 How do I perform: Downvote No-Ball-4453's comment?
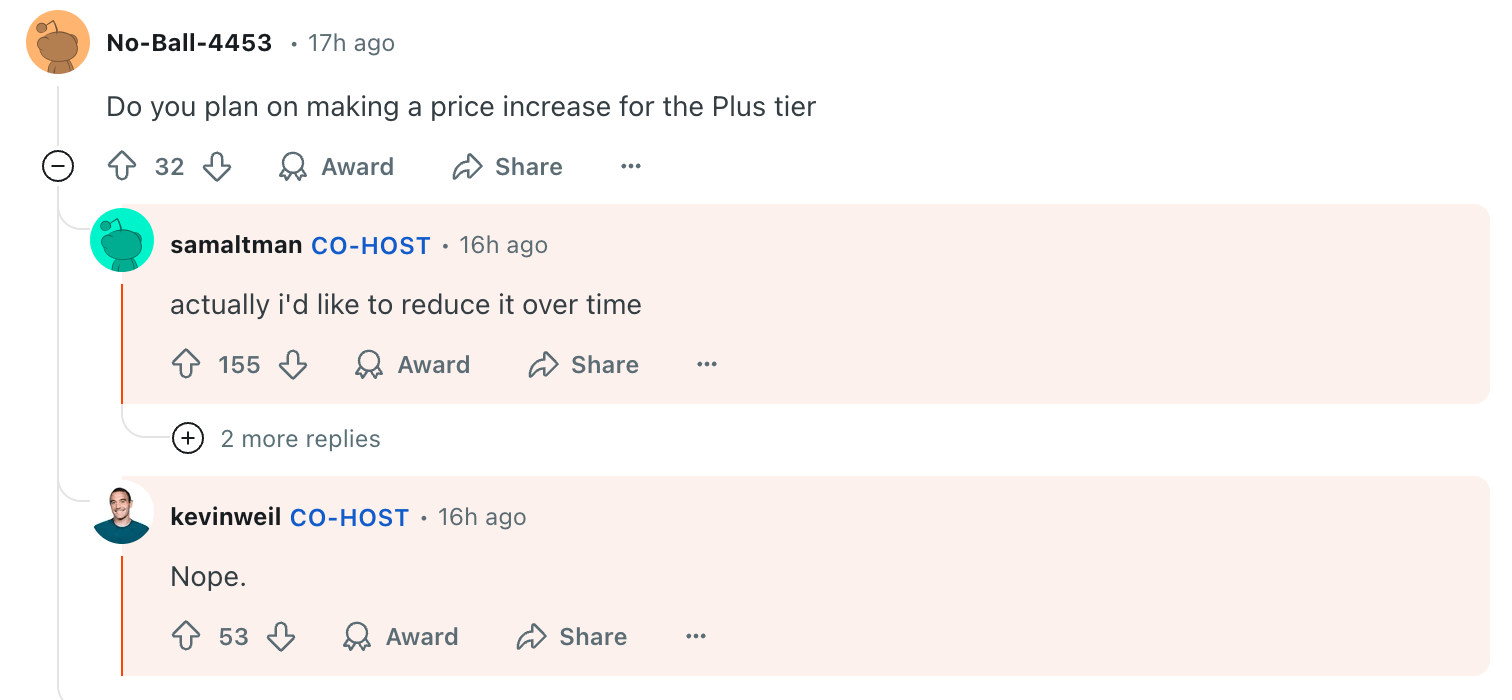(217, 167)
